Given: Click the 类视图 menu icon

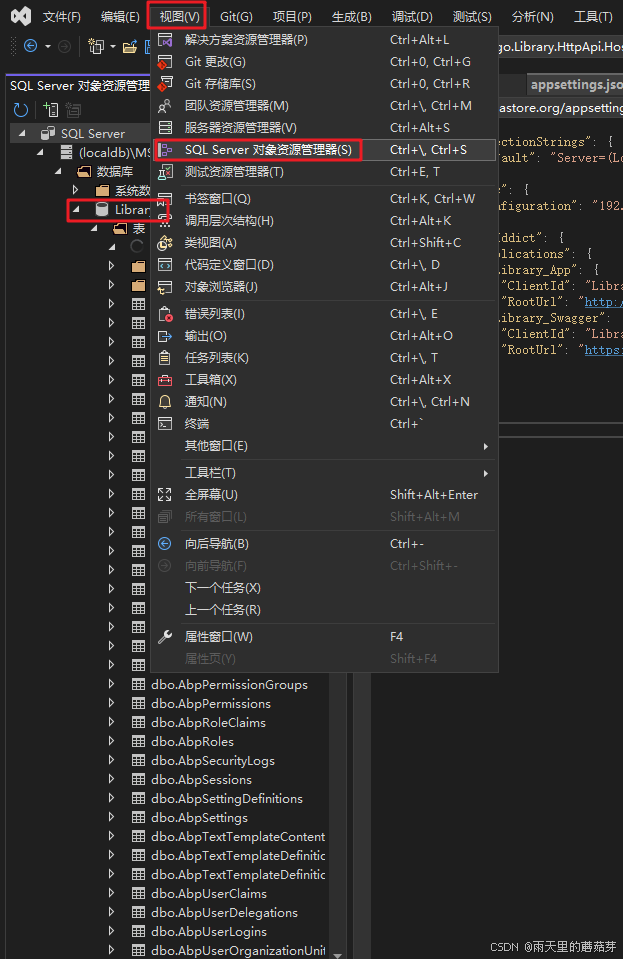Looking at the screenshot, I should point(165,243).
